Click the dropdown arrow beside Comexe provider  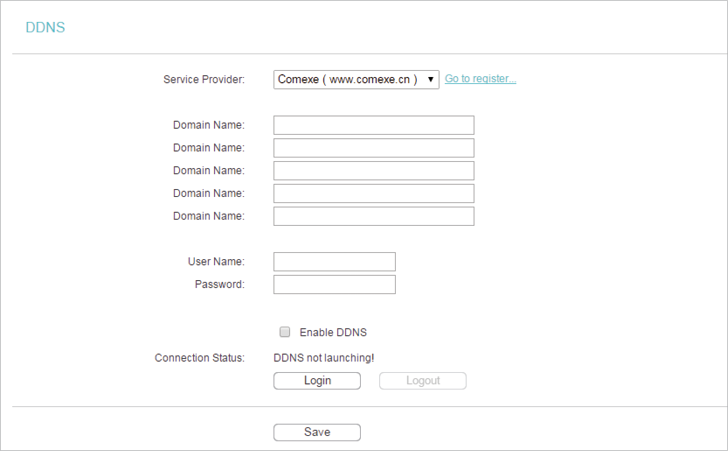pyautogui.click(x=430, y=79)
